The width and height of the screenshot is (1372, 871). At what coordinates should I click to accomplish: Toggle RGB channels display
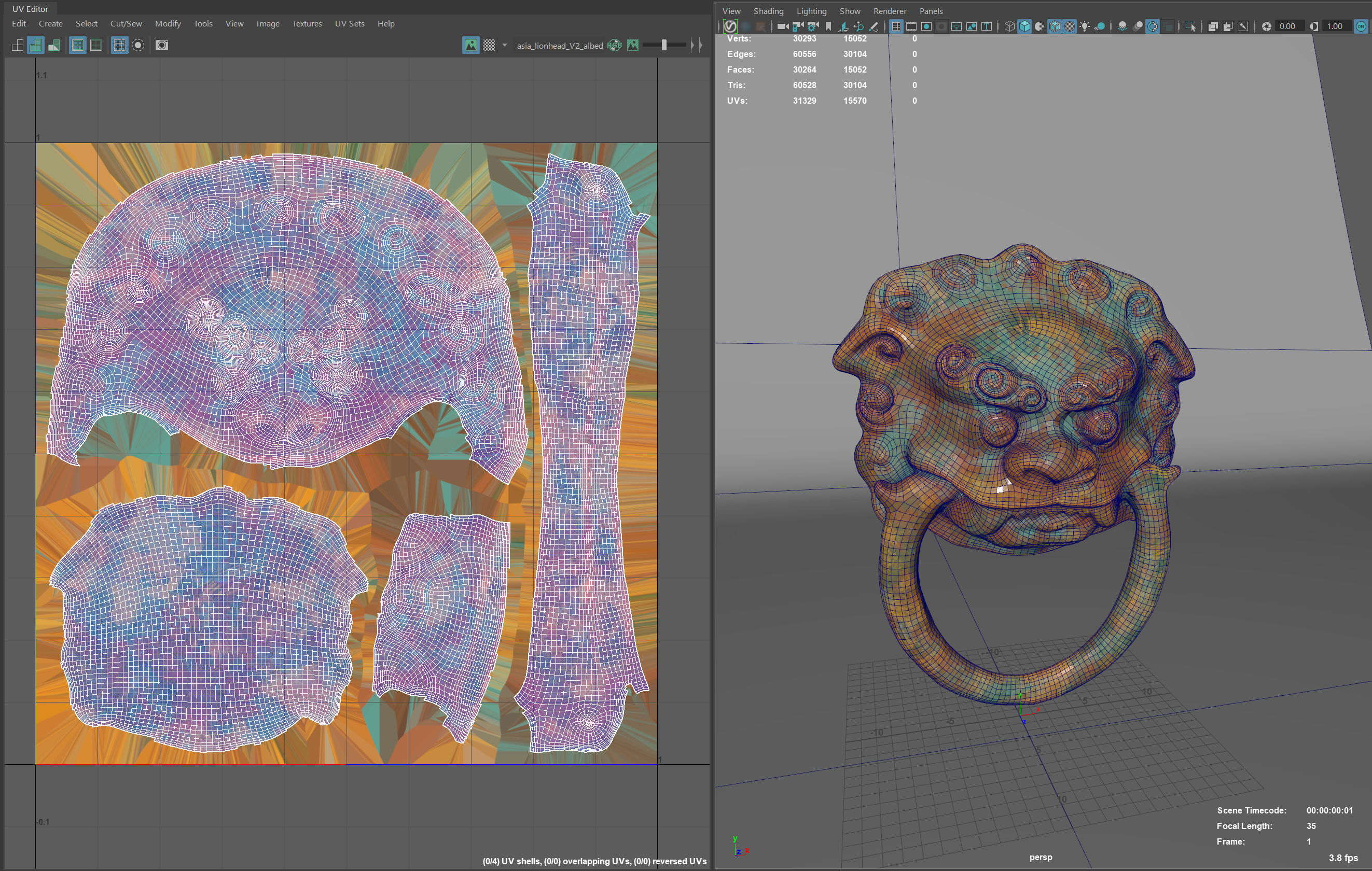click(x=614, y=45)
